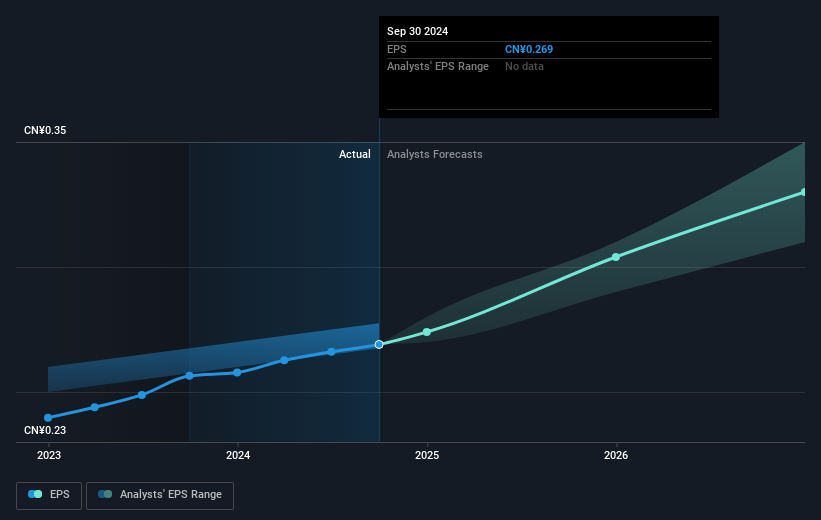
Task: Click the EPS data point just before the highlighted one
Action: click(331, 352)
